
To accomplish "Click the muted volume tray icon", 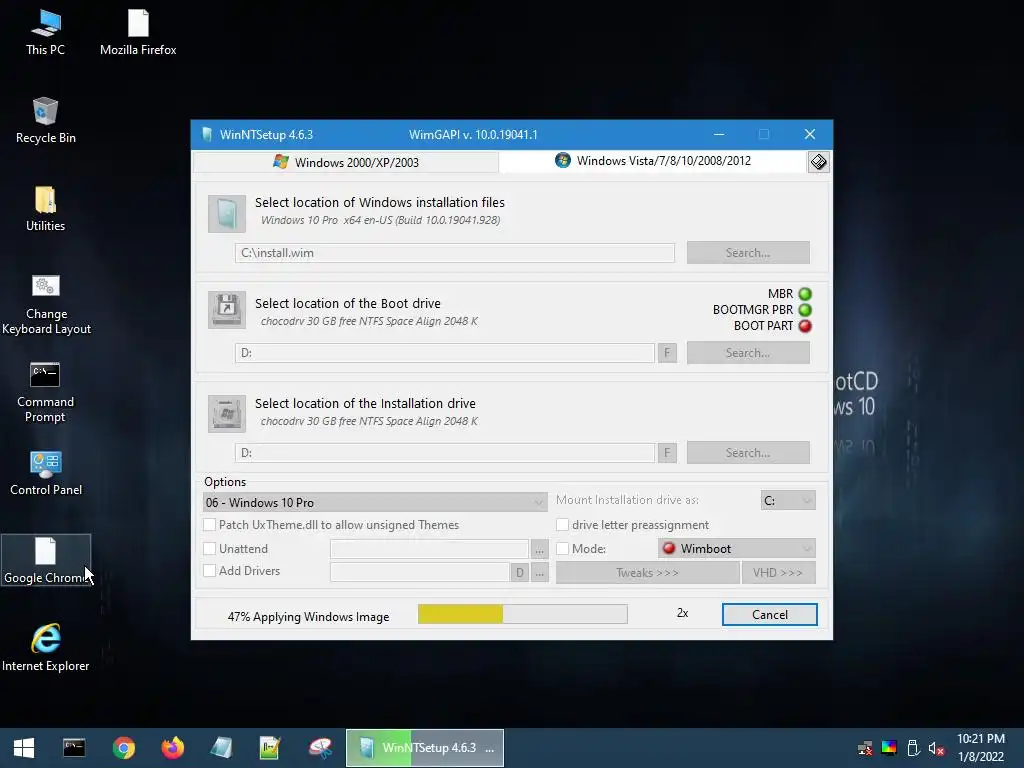I will [936, 748].
